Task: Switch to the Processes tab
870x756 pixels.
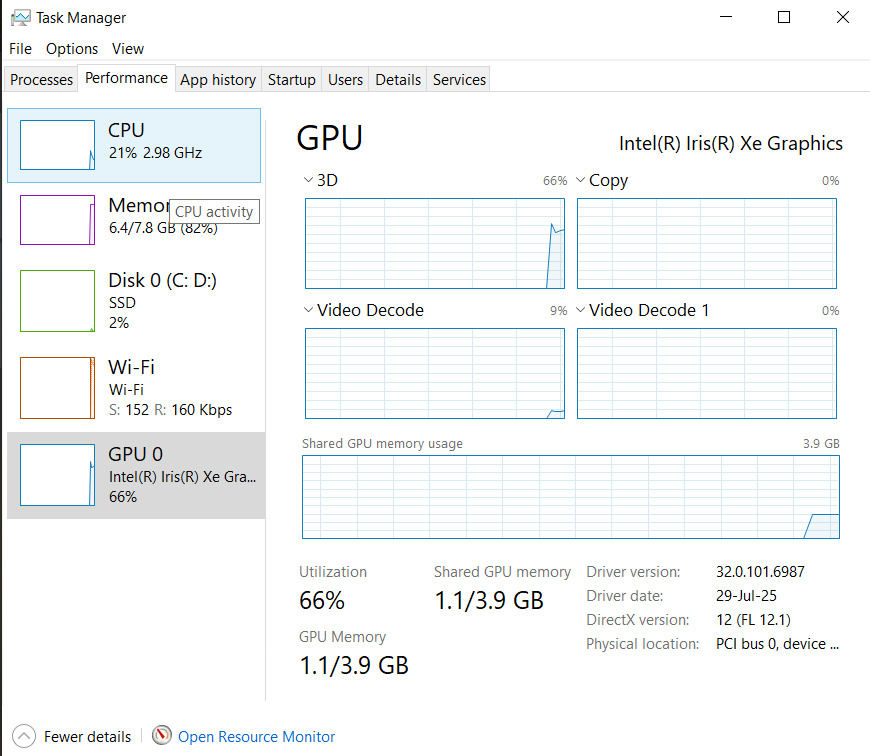Action: click(42, 80)
